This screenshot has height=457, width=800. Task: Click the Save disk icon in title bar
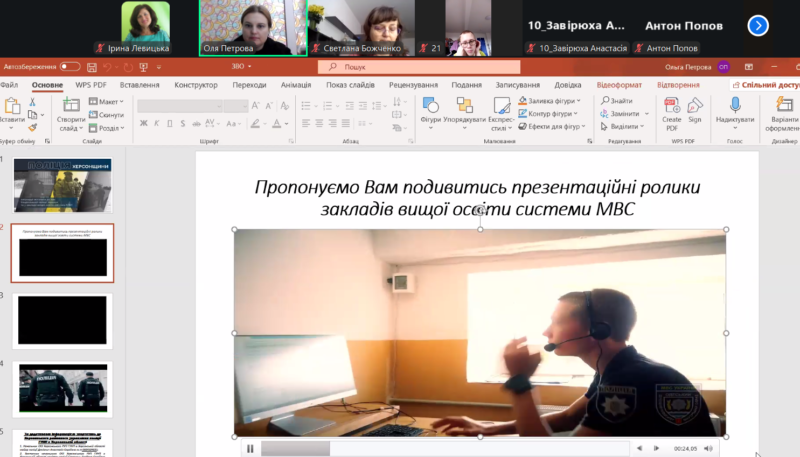[90, 67]
